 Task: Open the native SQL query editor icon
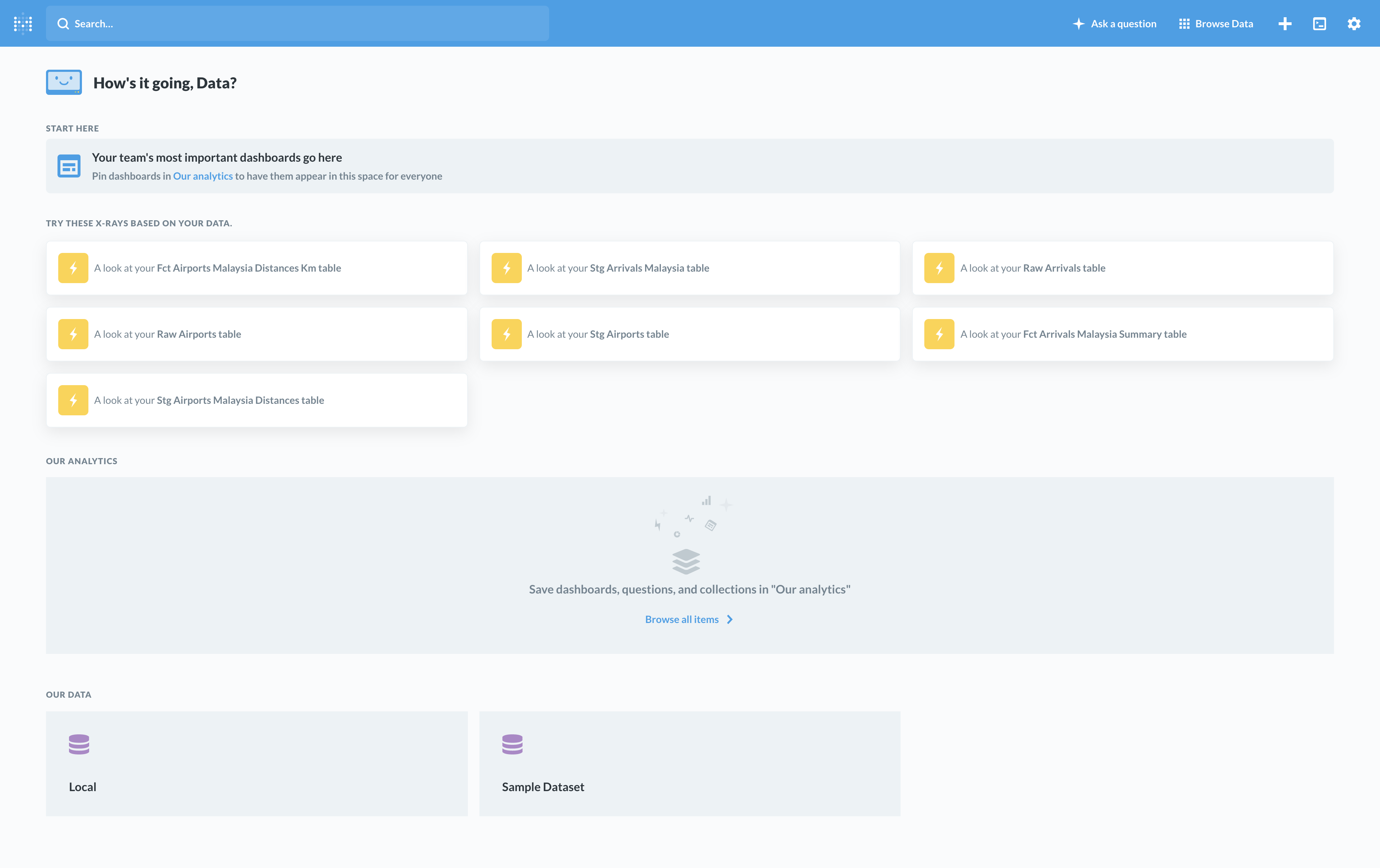pos(1319,23)
